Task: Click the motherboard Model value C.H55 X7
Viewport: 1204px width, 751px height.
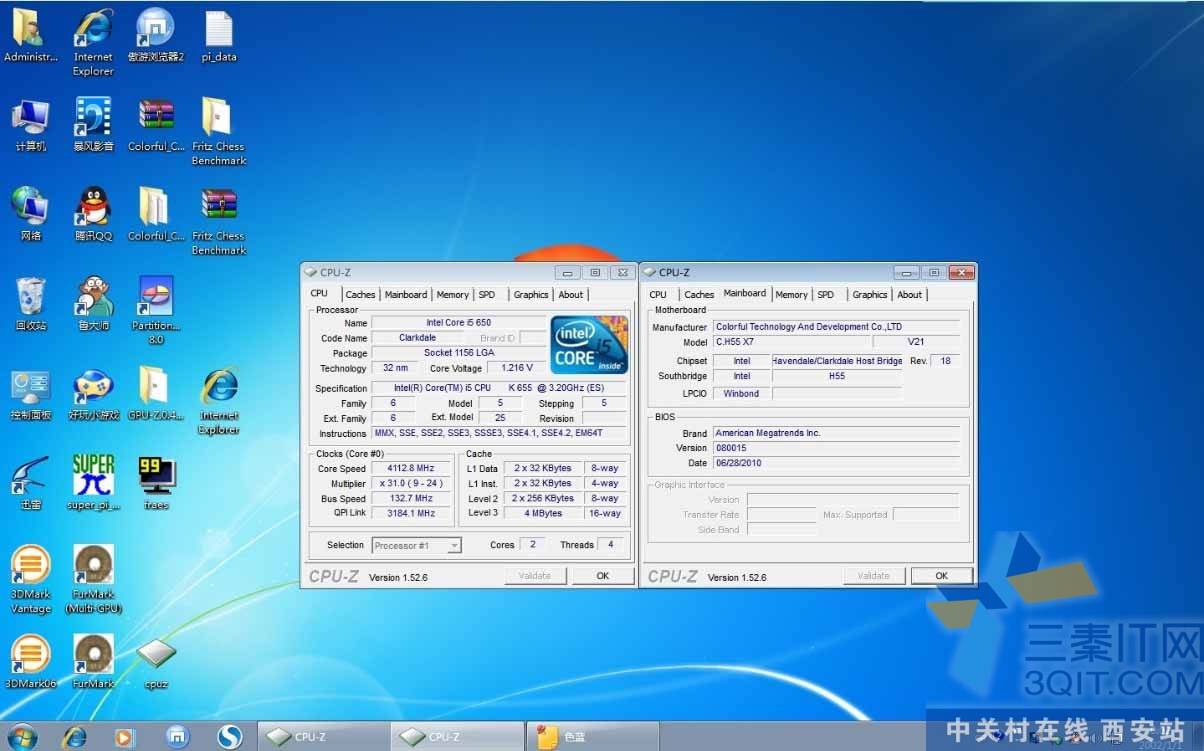Action: tap(791, 342)
